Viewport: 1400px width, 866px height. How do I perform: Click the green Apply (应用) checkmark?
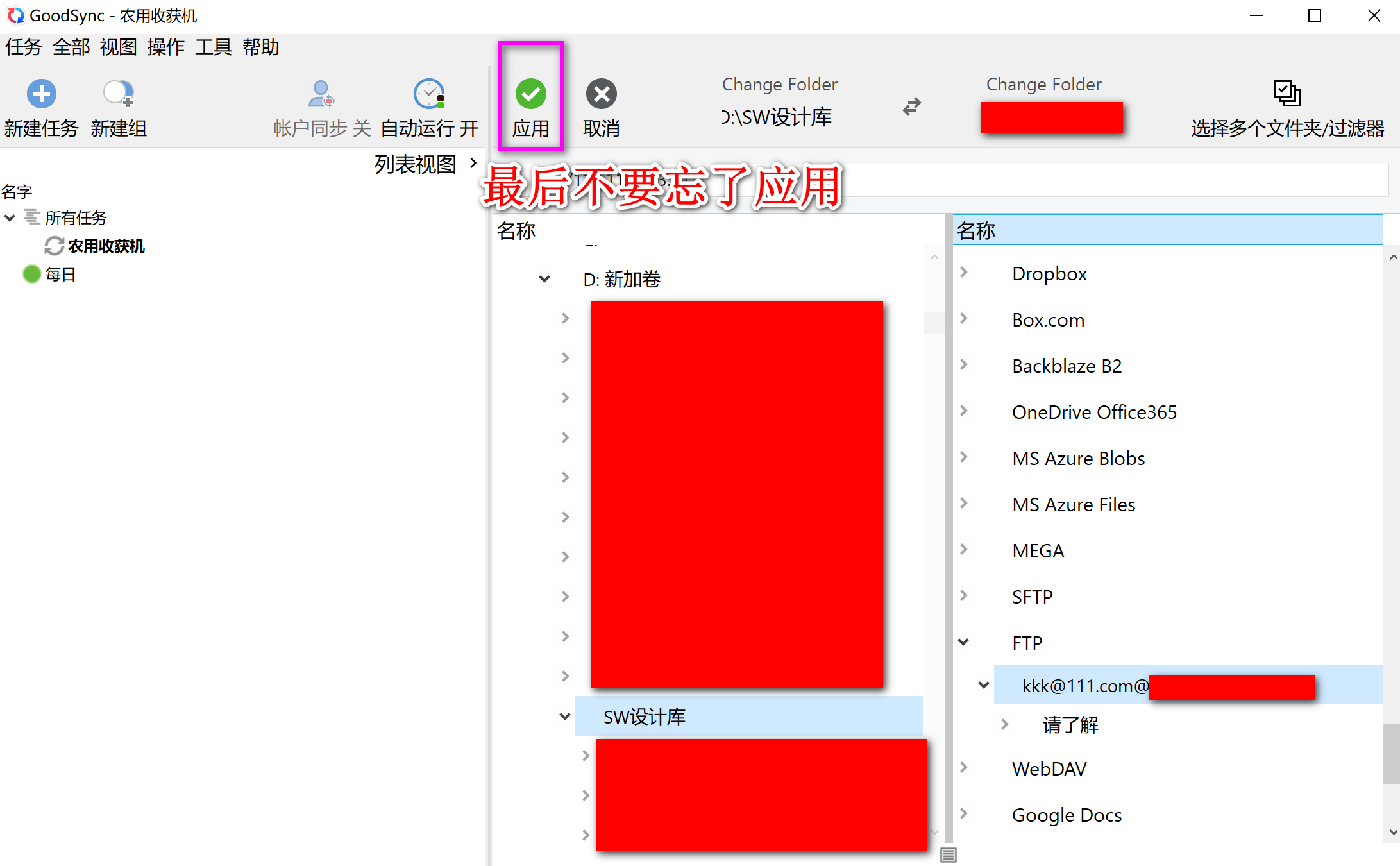click(x=531, y=94)
